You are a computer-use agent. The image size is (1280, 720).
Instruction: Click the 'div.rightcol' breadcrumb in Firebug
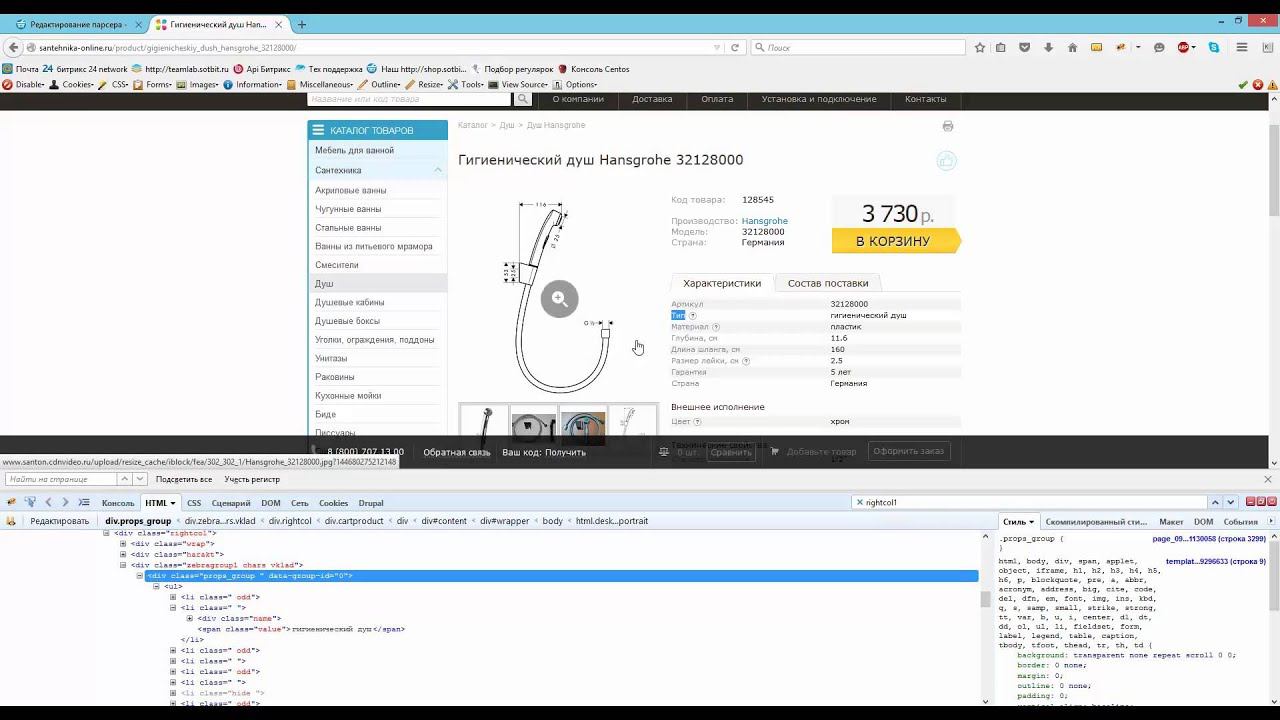(x=290, y=521)
